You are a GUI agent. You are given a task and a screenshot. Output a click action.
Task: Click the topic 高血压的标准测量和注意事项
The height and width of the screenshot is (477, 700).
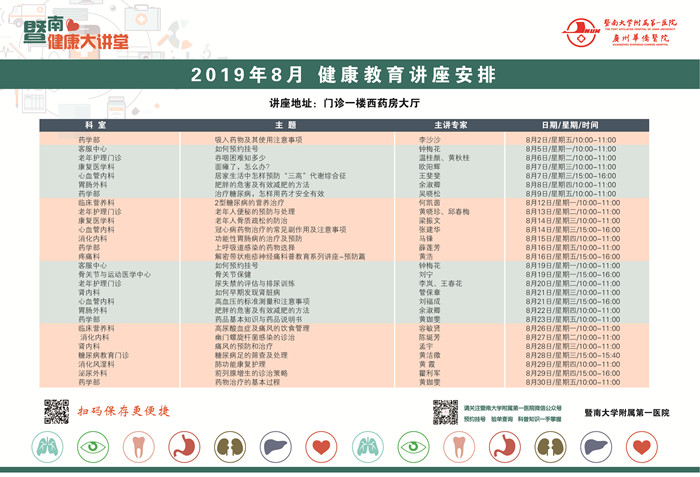[262, 301]
